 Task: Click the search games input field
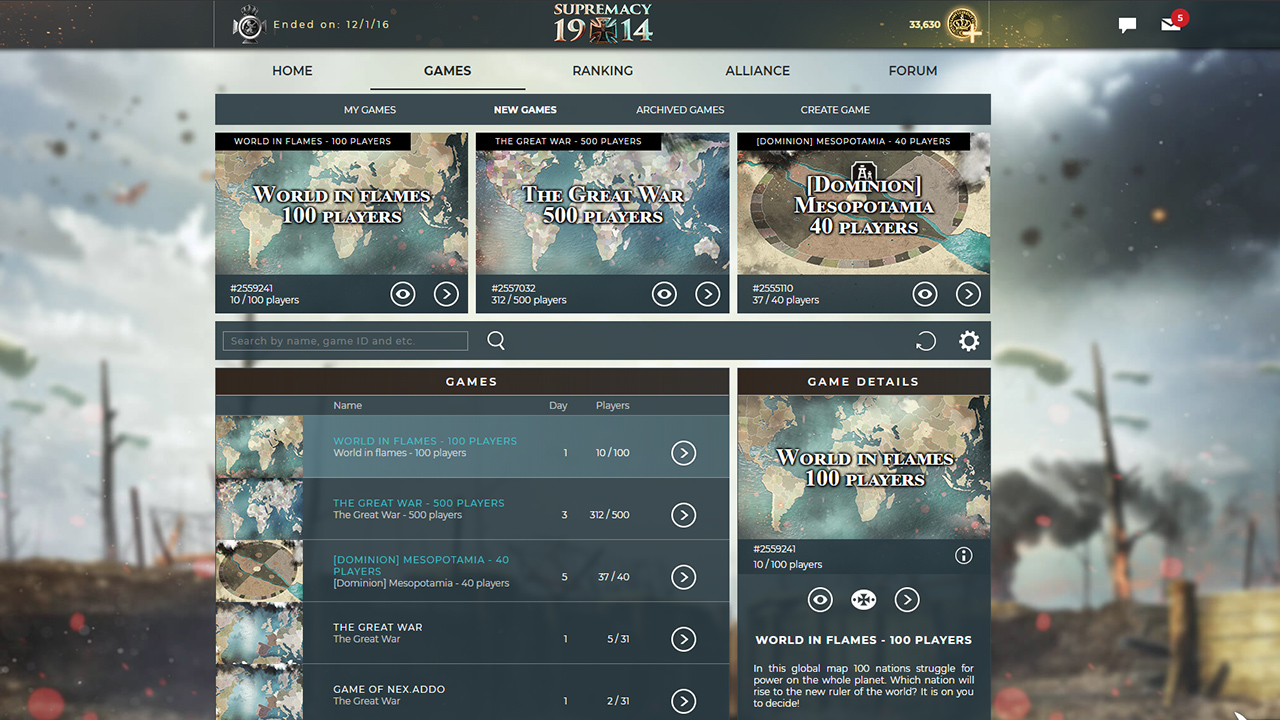tap(344, 340)
